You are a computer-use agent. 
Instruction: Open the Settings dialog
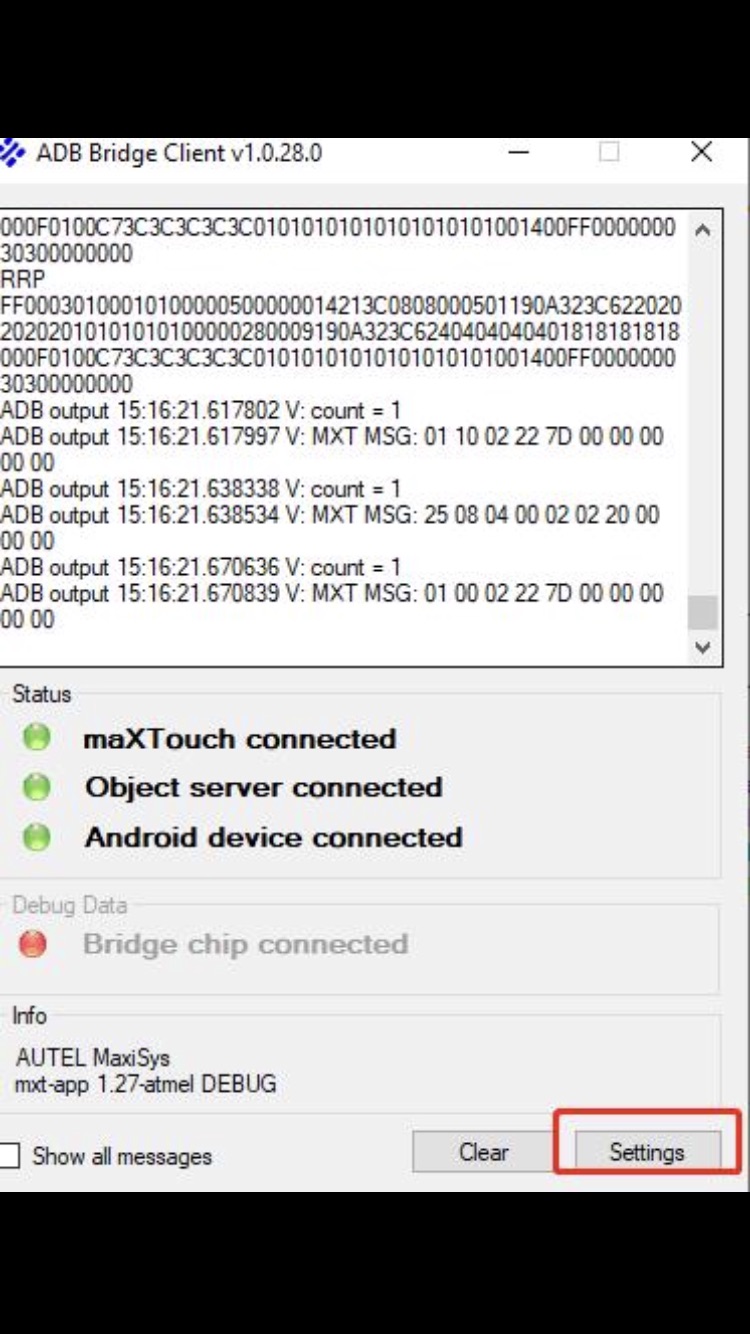648,1152
